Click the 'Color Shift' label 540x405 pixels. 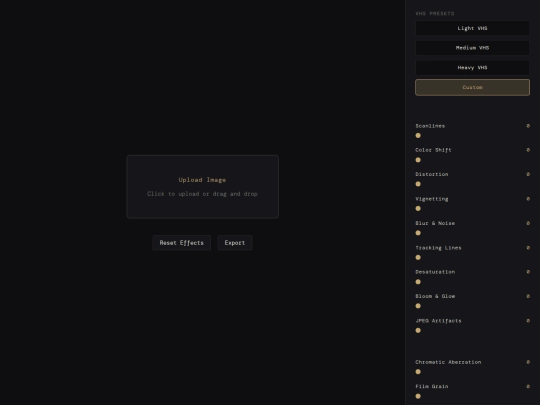(x=433, y=150)
